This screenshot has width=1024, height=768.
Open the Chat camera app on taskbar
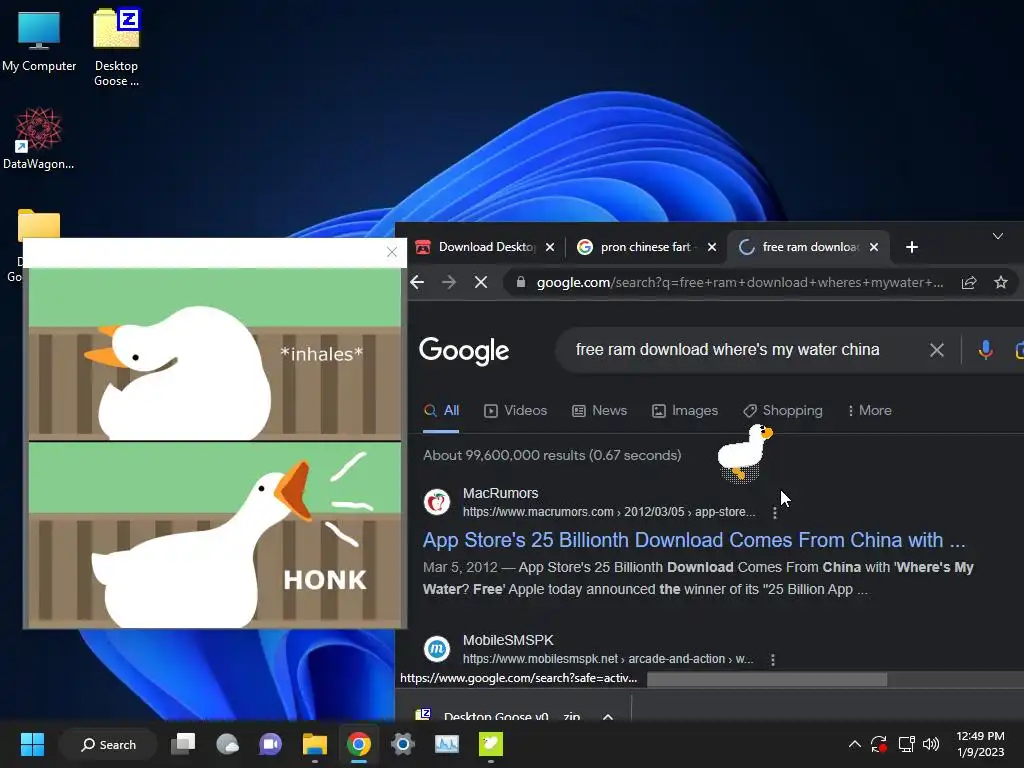click(270, 744)
